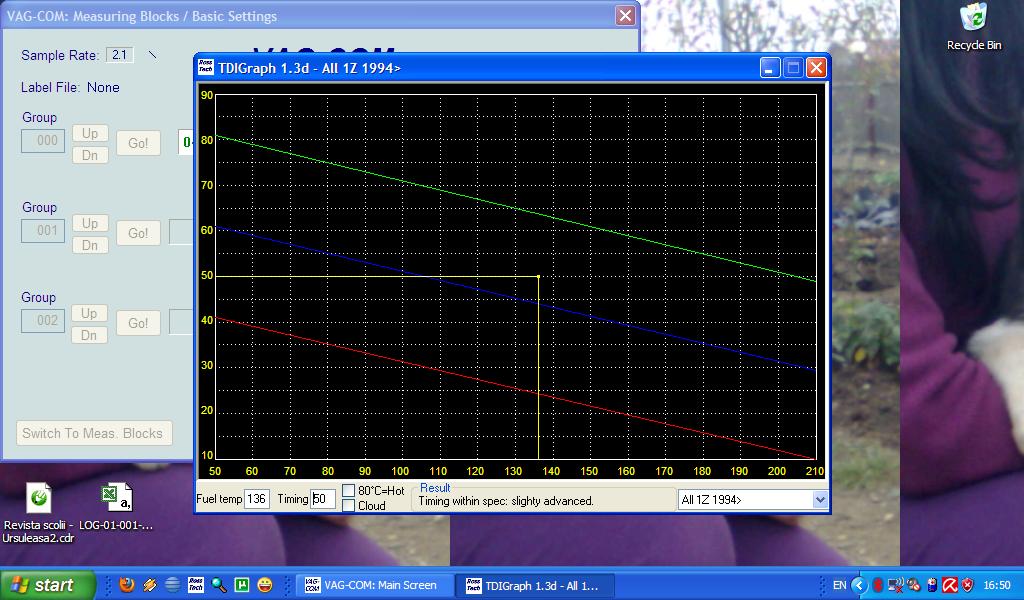Click the blocked-device tray icon with orange badge
Viewport: 1024px width, 600px height.
click(914, 585)
